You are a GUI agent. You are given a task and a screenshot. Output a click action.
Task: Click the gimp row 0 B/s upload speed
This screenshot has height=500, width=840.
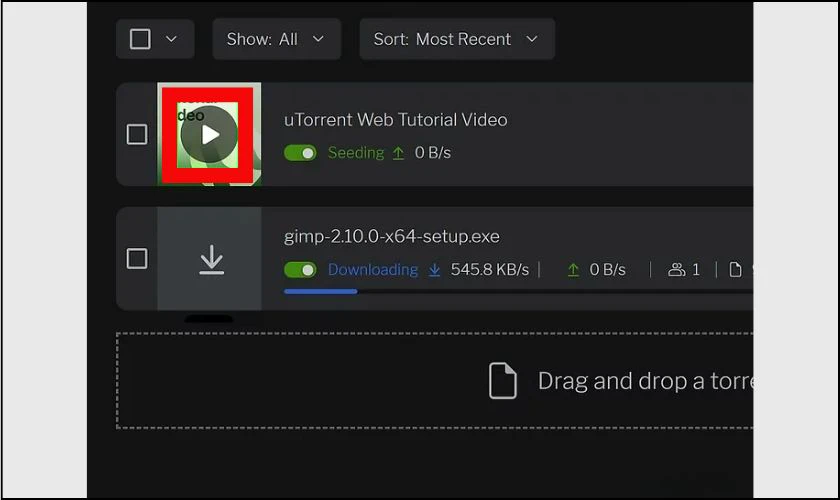tap(608, 270)
